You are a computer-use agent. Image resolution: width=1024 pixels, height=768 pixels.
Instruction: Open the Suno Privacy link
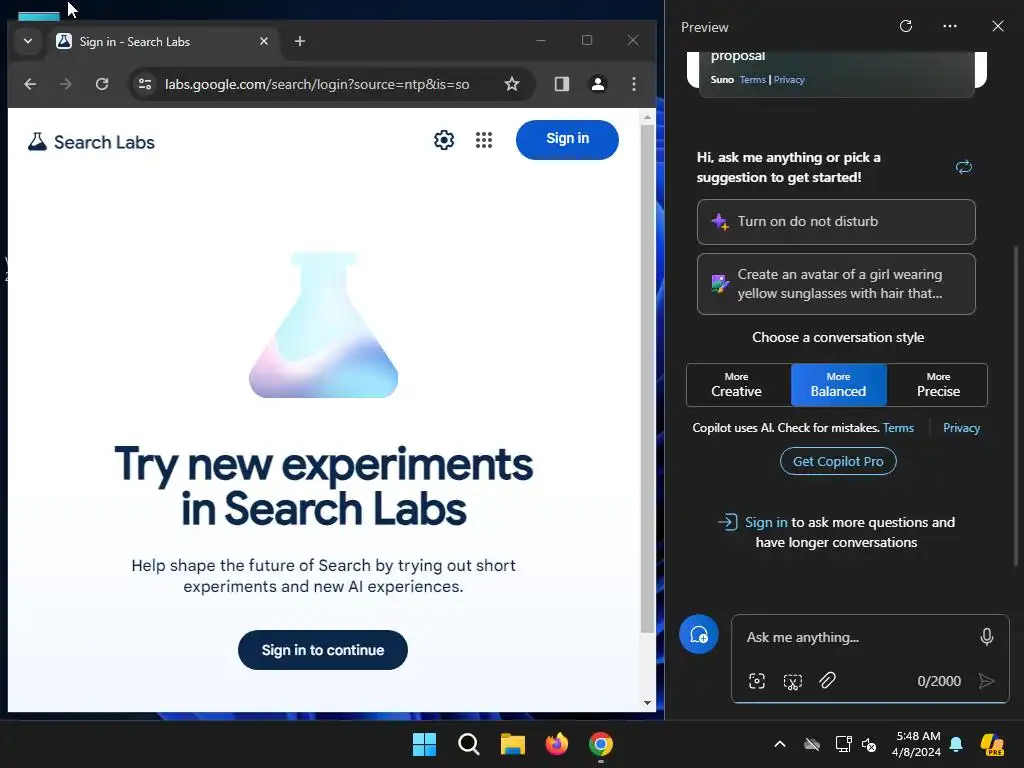point(789,80)
